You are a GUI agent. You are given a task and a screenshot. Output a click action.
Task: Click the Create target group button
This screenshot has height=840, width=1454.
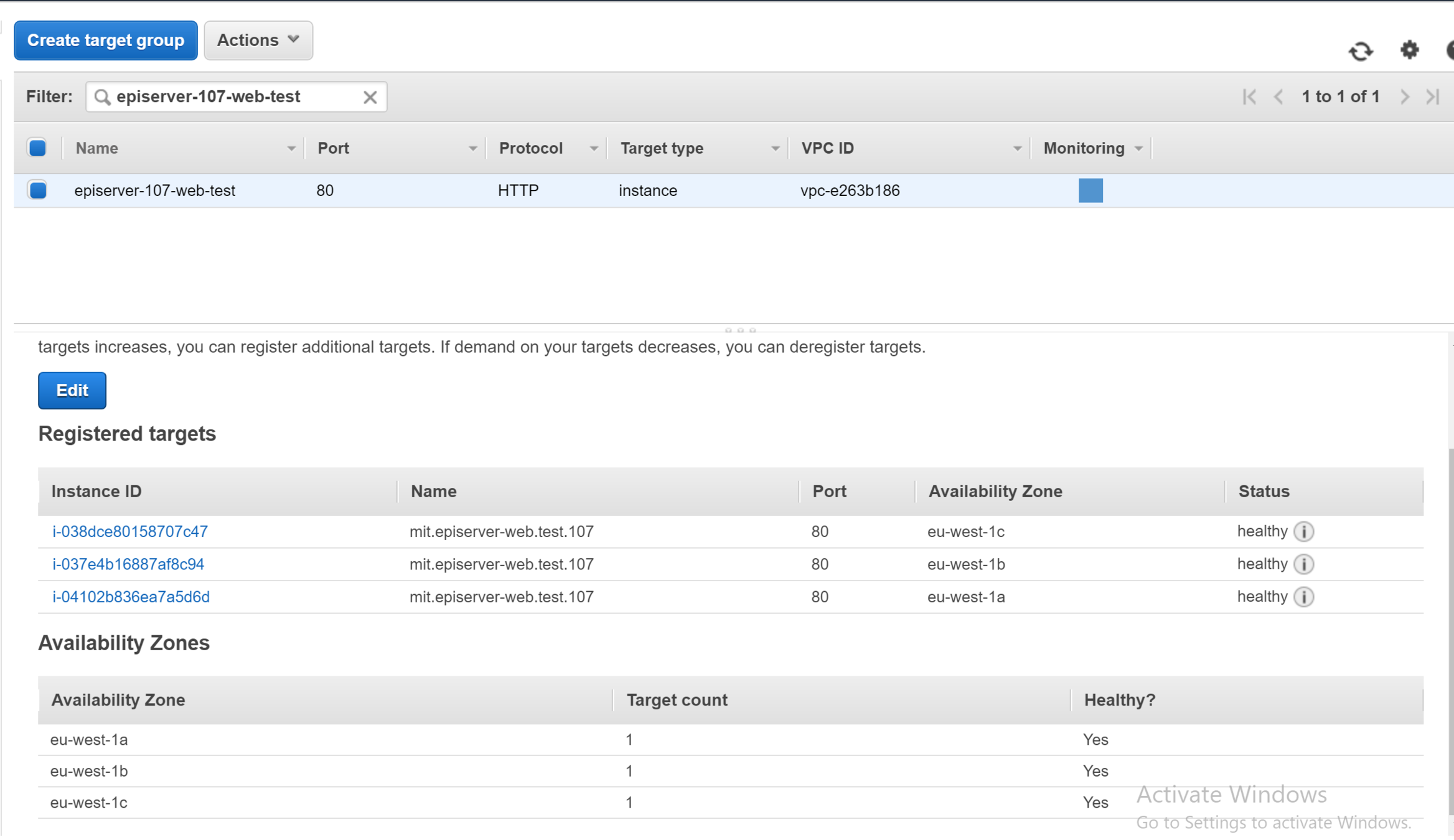point(105,40)
